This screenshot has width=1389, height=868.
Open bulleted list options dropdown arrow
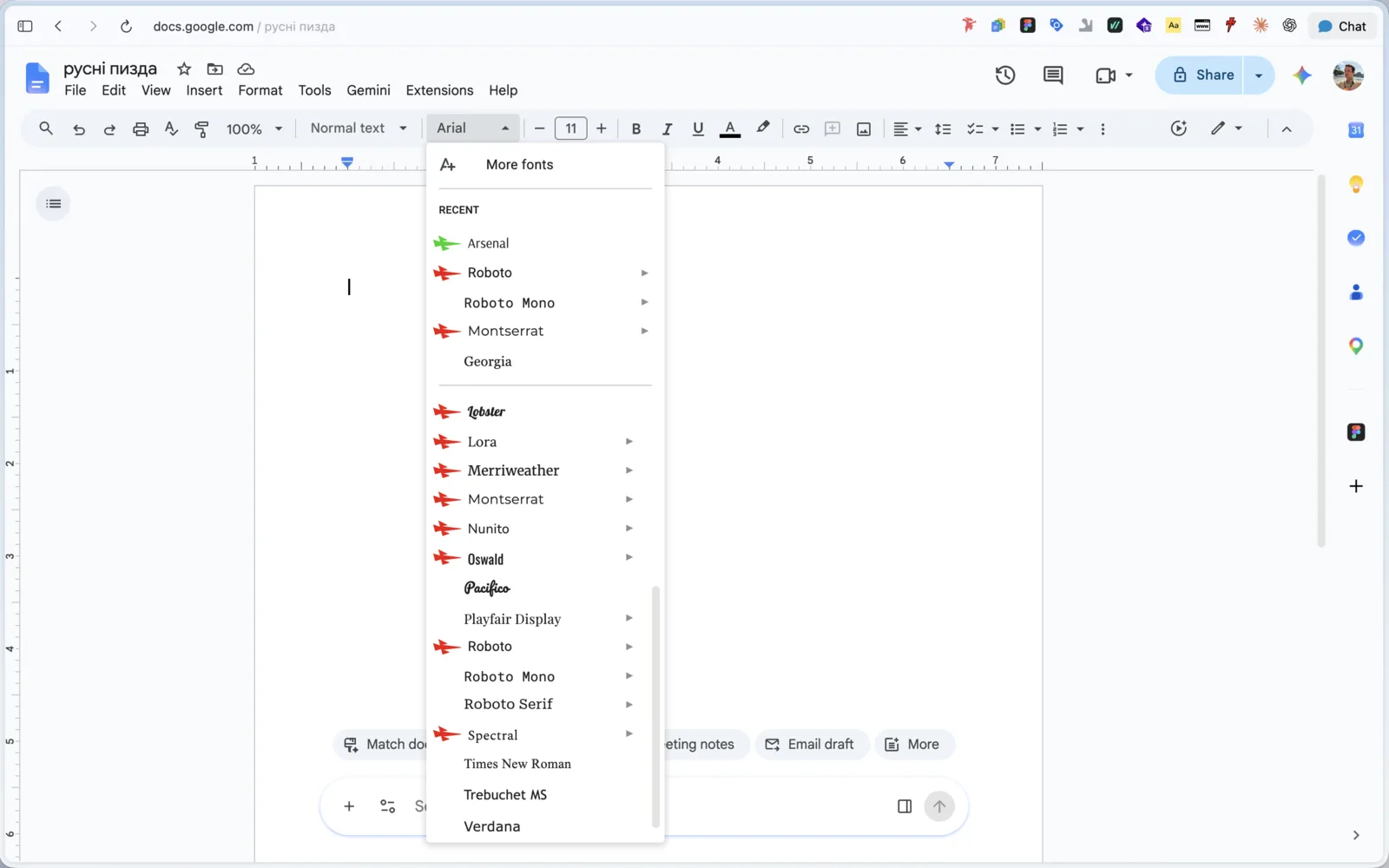pyautogui.click(x=1037, y=129)
